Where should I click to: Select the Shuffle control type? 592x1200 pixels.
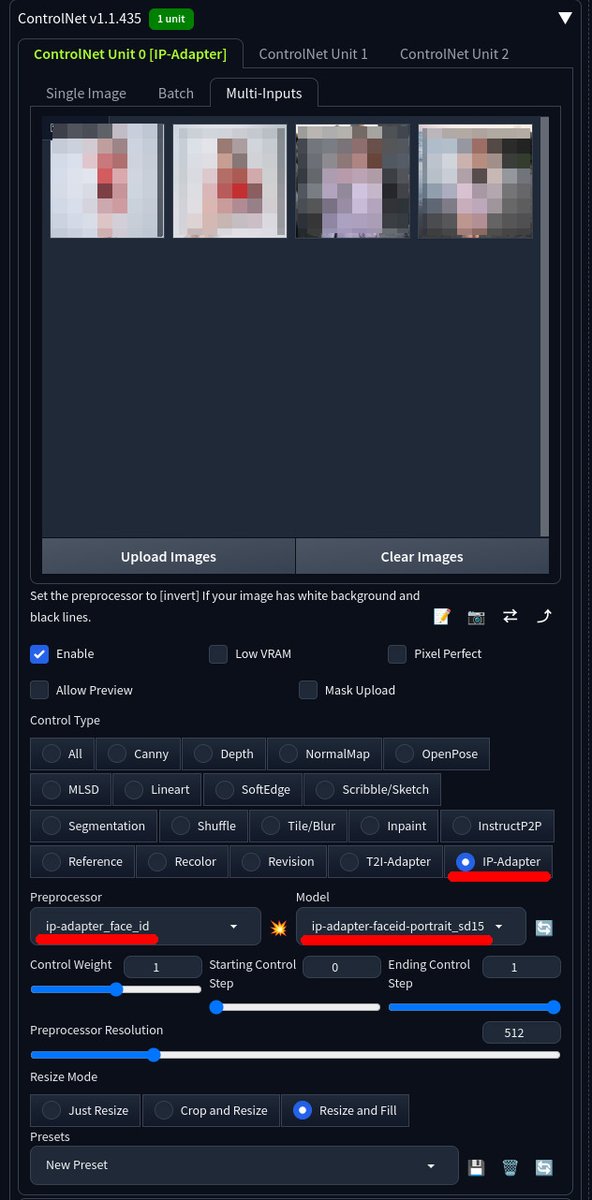tap(204, 826)
